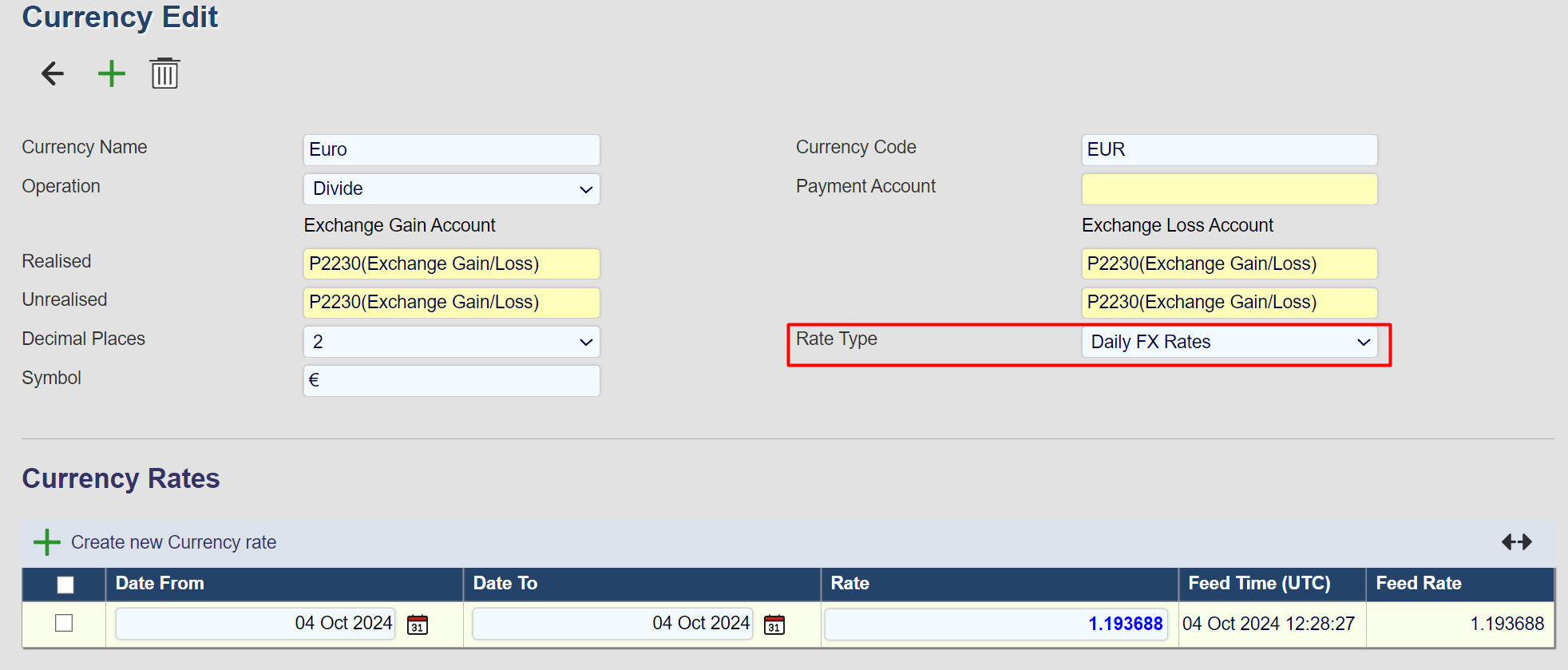Open the Rate Type dropdown
Image resolution: width=1568 pixels, height=670 pixels.
pos(1229,342)
